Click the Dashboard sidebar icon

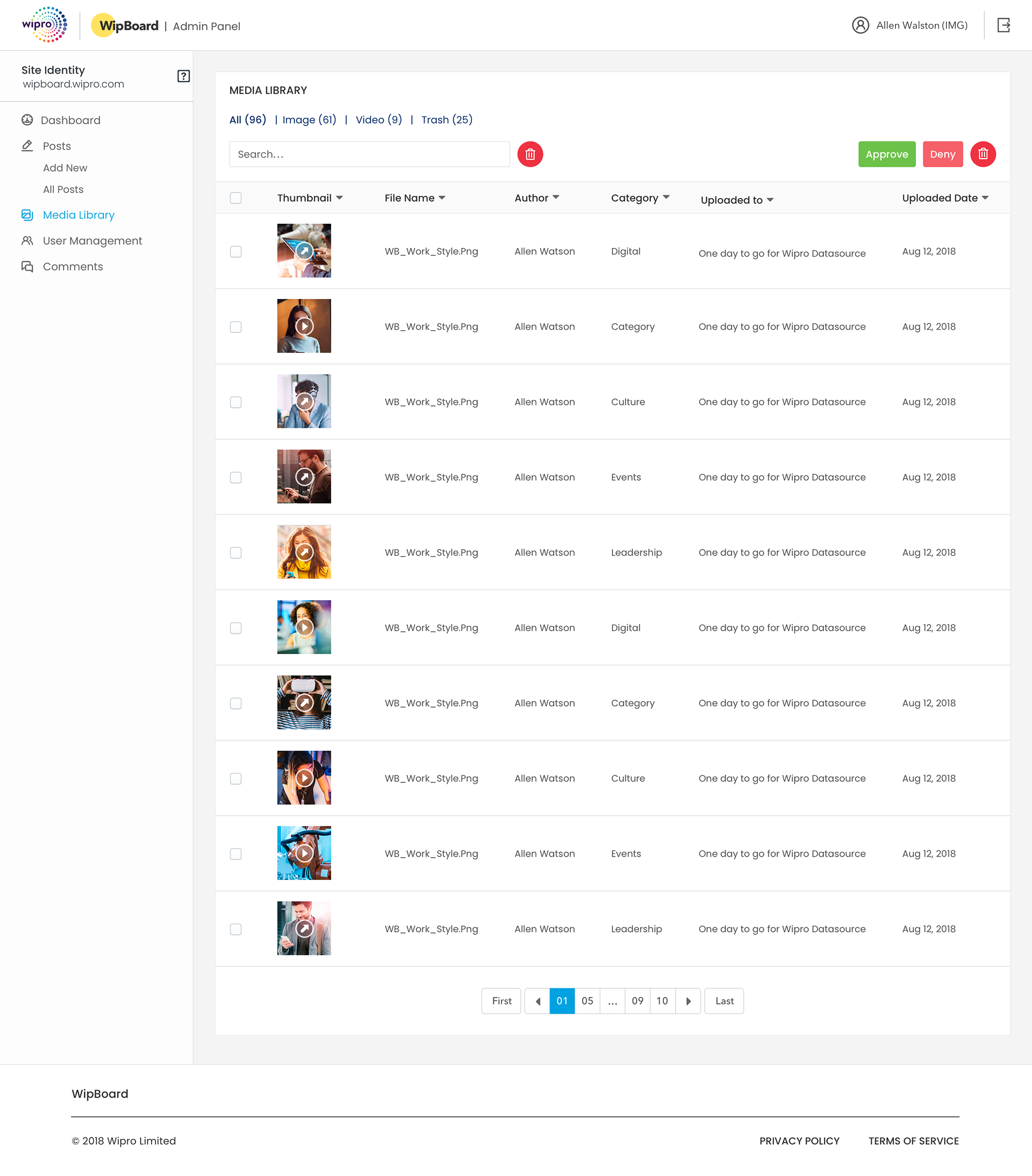point(27,120)
